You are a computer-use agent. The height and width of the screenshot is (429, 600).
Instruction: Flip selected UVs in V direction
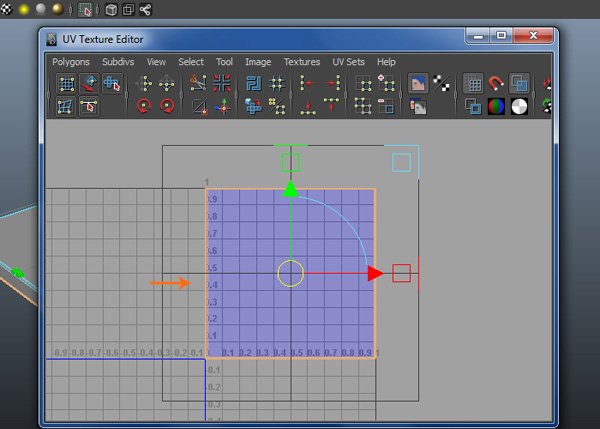pyautogui.click(x=167, y=83)
